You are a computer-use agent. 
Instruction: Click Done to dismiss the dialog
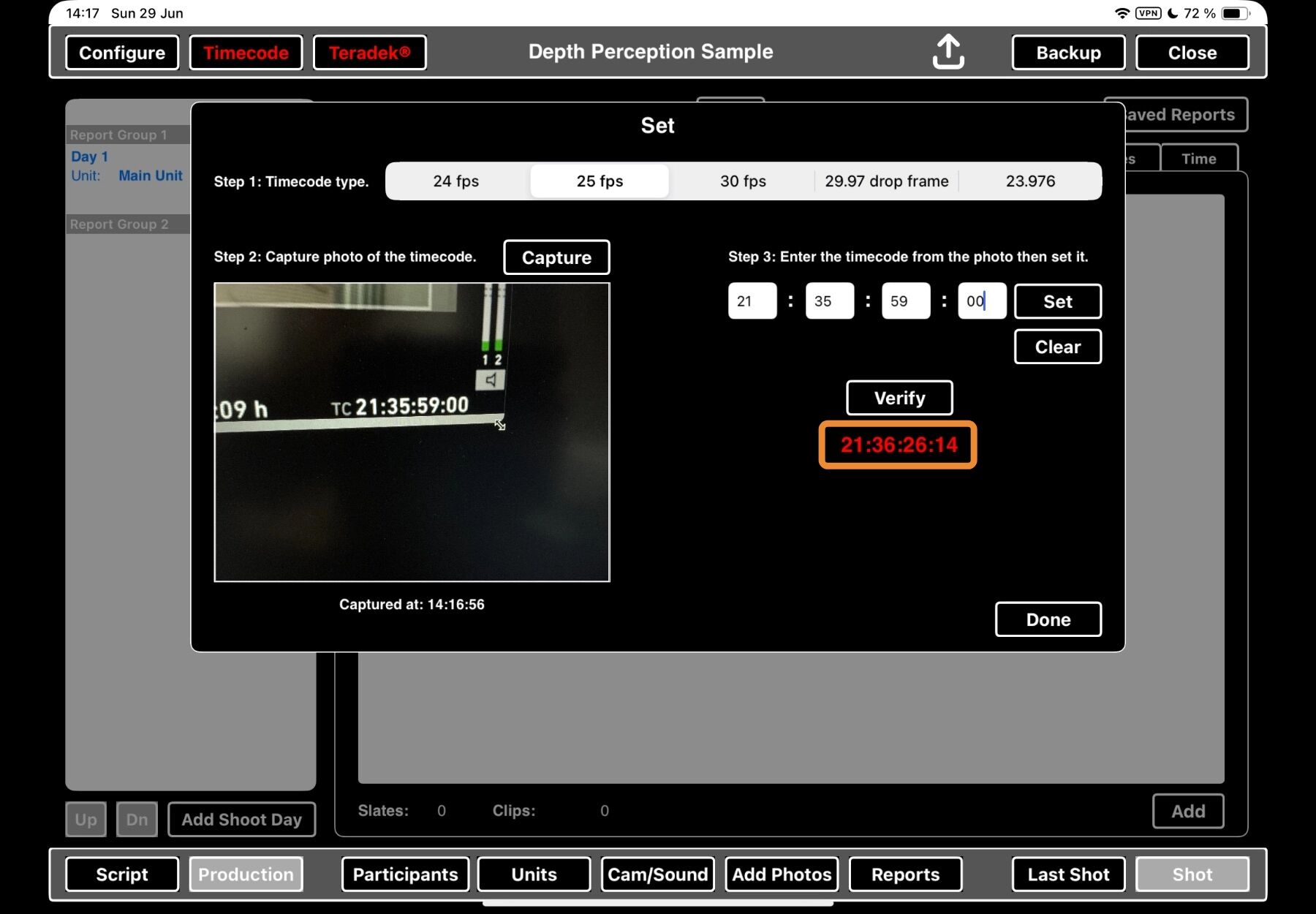coord(1048,619)
